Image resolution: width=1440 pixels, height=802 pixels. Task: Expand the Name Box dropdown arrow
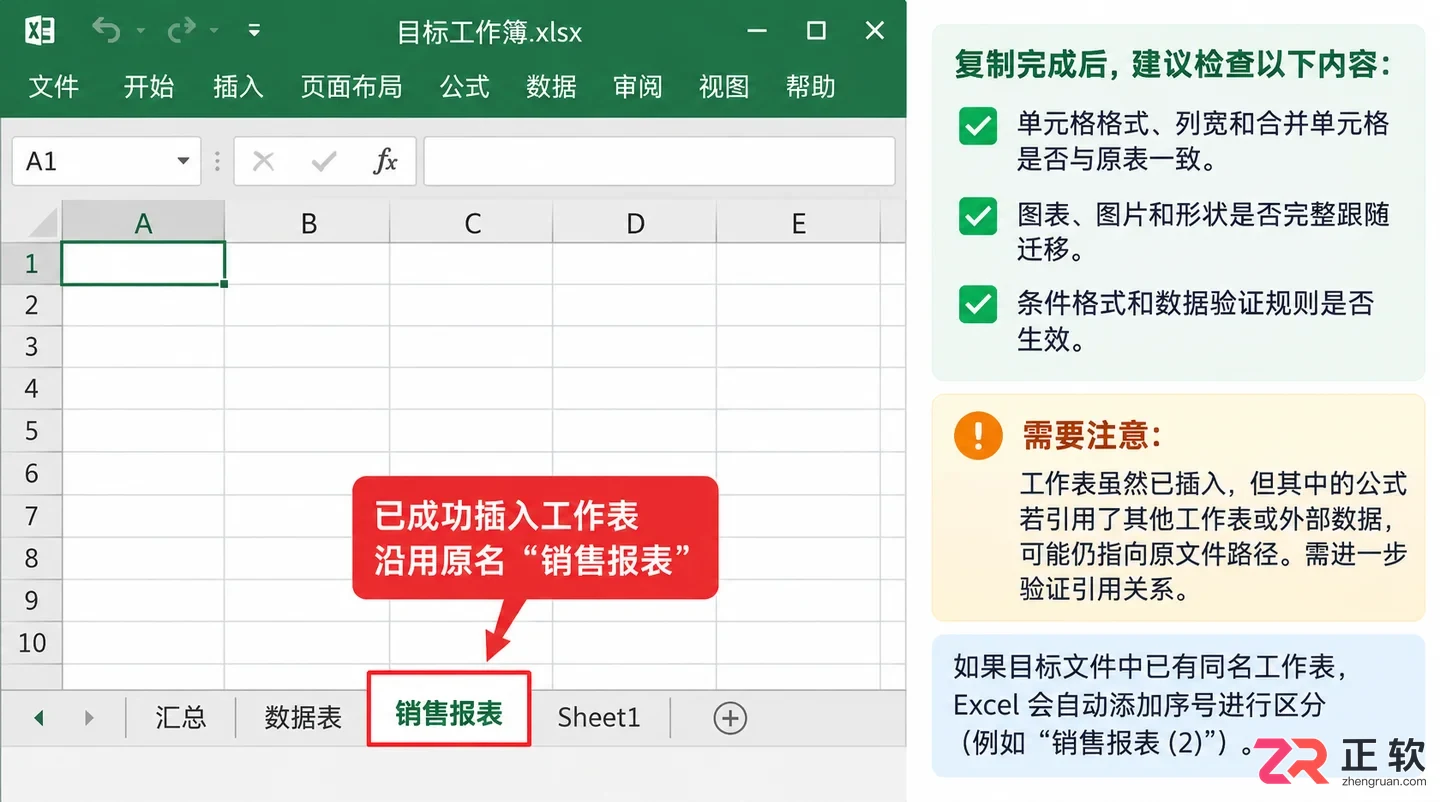(183, 161)
